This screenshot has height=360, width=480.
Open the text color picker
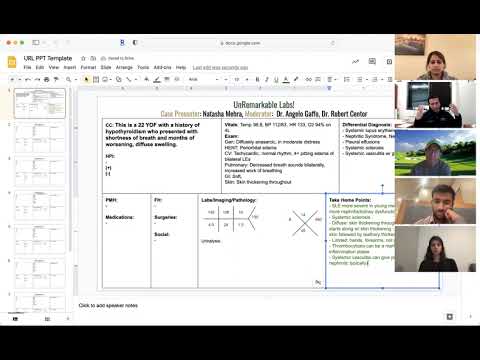coord(286,79)
